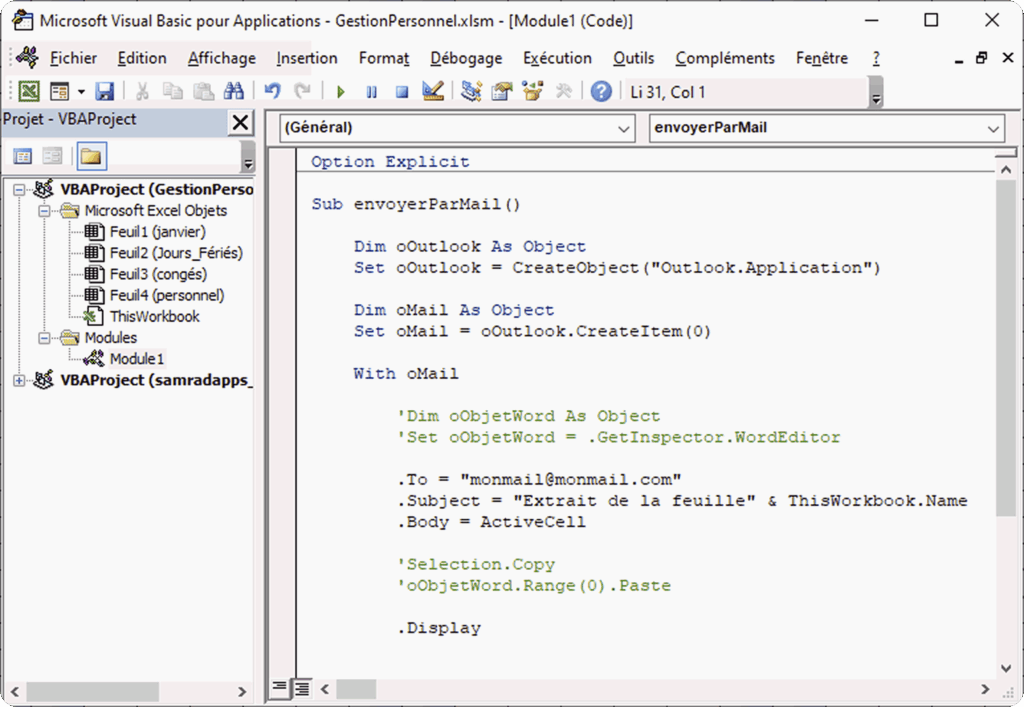Collapse the Modules folder
The height and width of the screenshot is (707, 1024).
click(44, 338)
